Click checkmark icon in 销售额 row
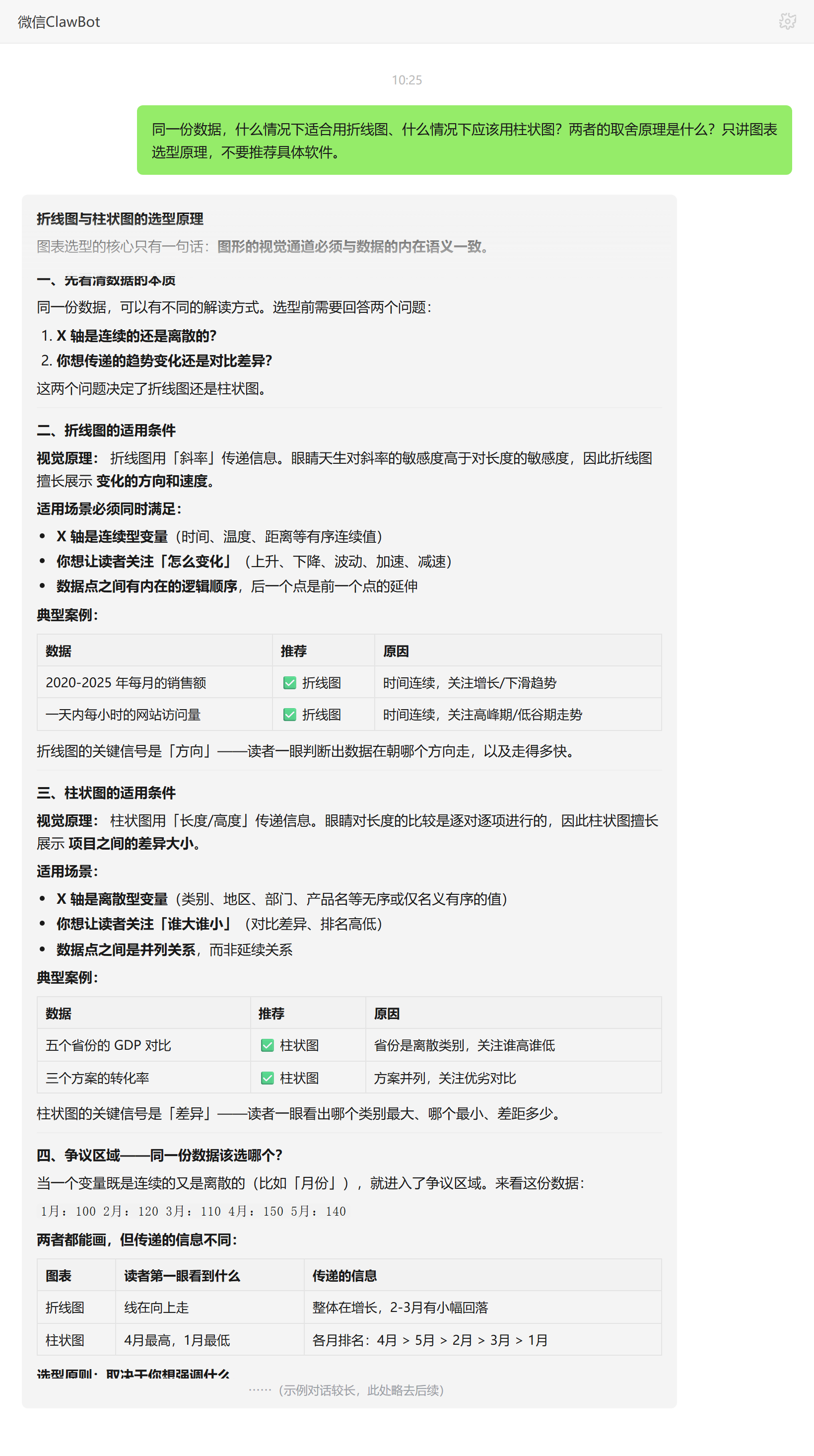 [289, 683]
